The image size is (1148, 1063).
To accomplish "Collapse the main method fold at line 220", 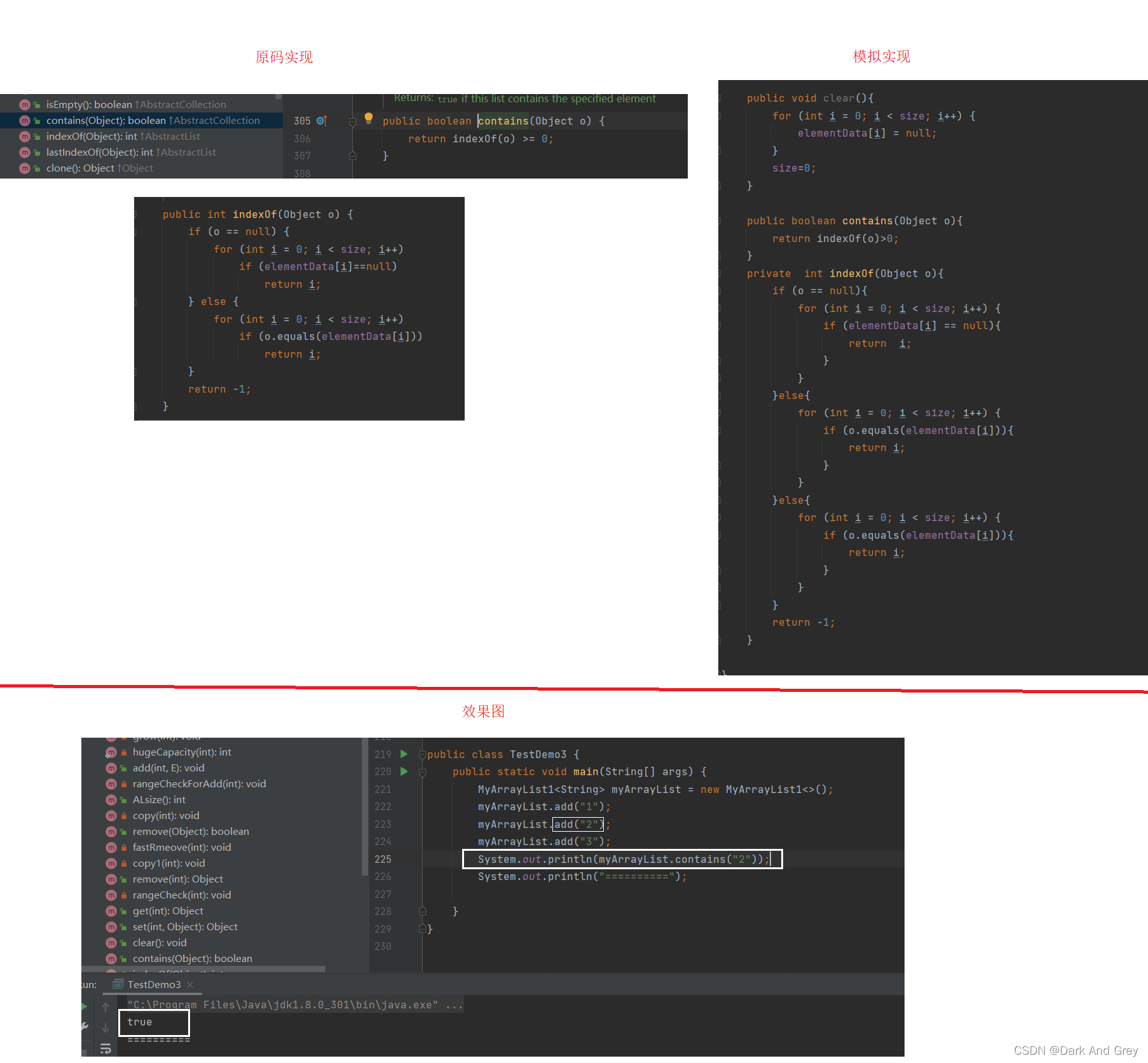I will point(422,772).
